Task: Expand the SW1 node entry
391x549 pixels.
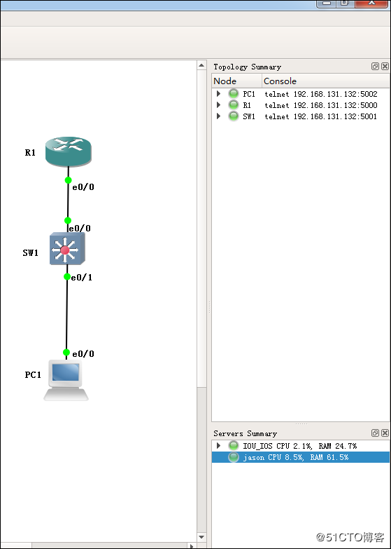Action: pos(218,116)
